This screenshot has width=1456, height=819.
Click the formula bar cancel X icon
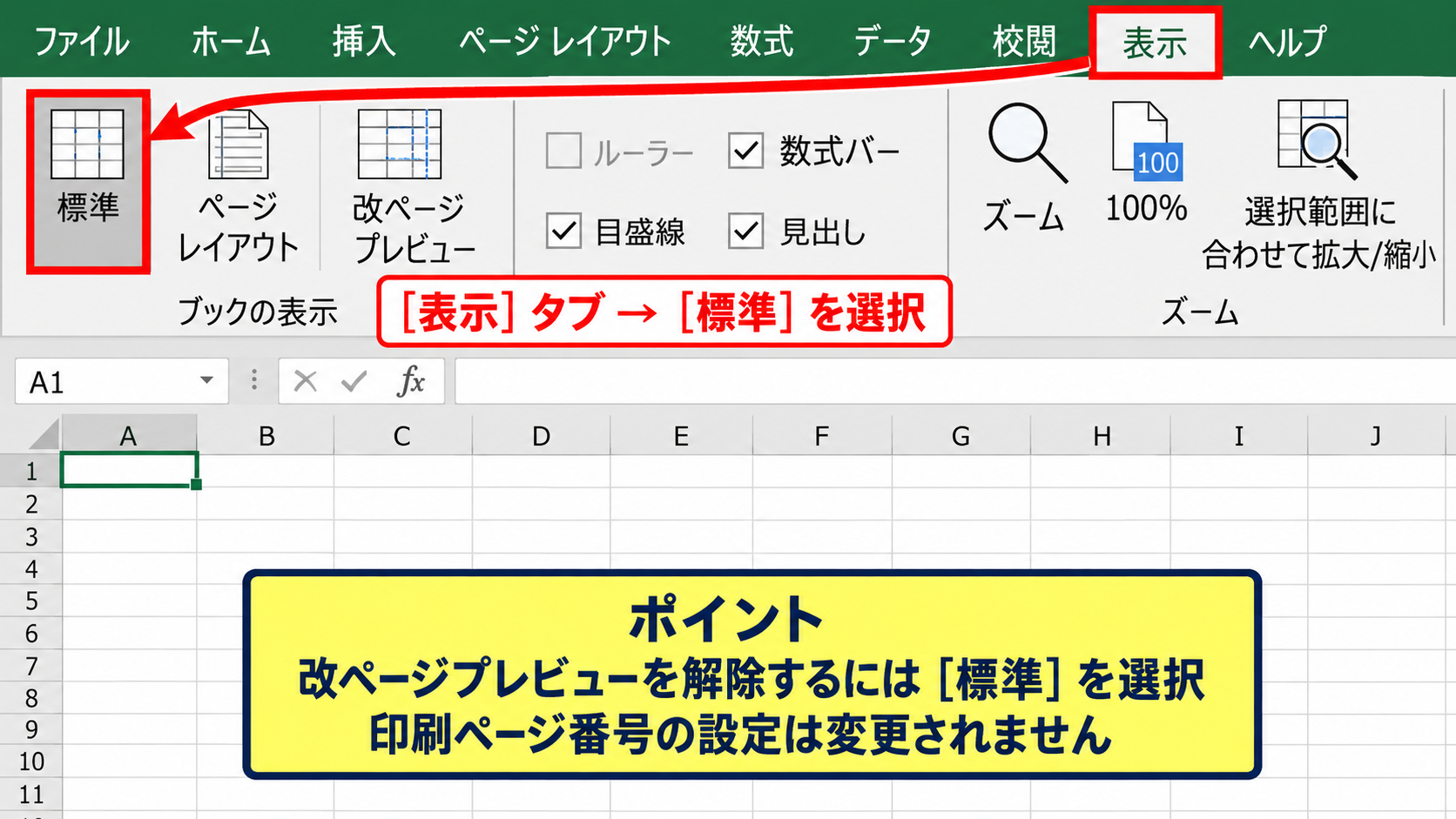(x=305, y=381)
